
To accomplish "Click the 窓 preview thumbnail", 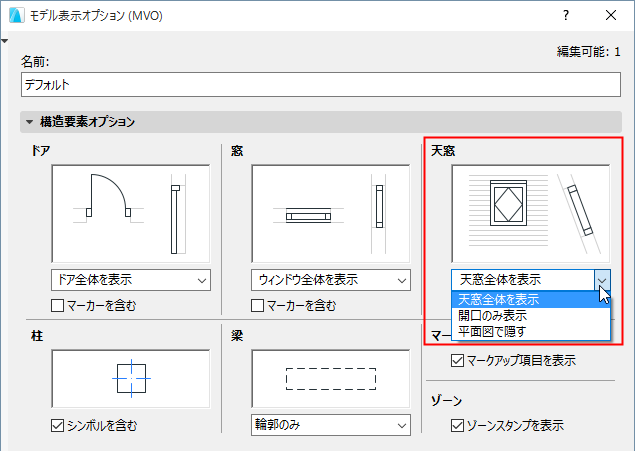I will point(331,214).
